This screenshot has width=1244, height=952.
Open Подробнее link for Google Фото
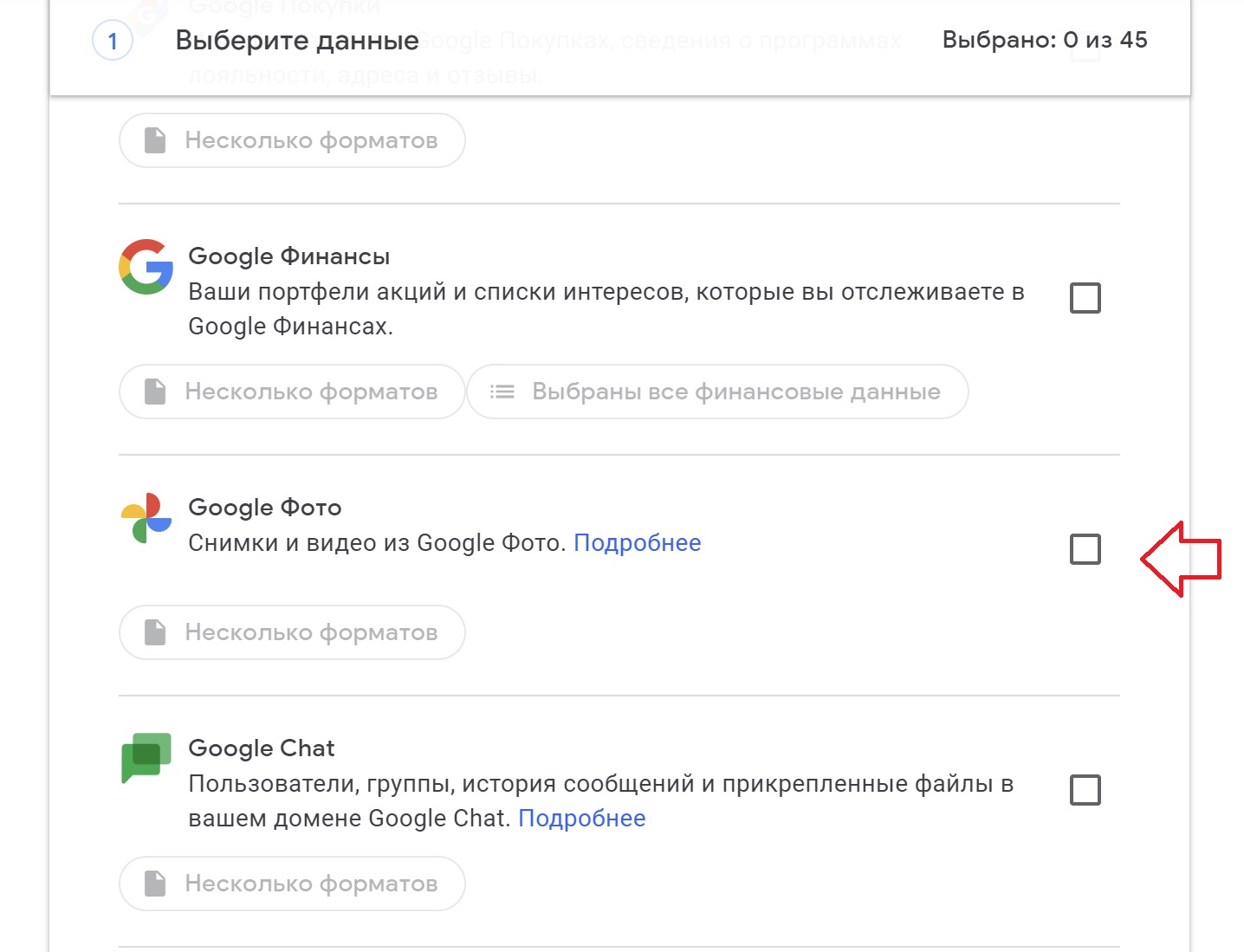click(x=638, y=543)
